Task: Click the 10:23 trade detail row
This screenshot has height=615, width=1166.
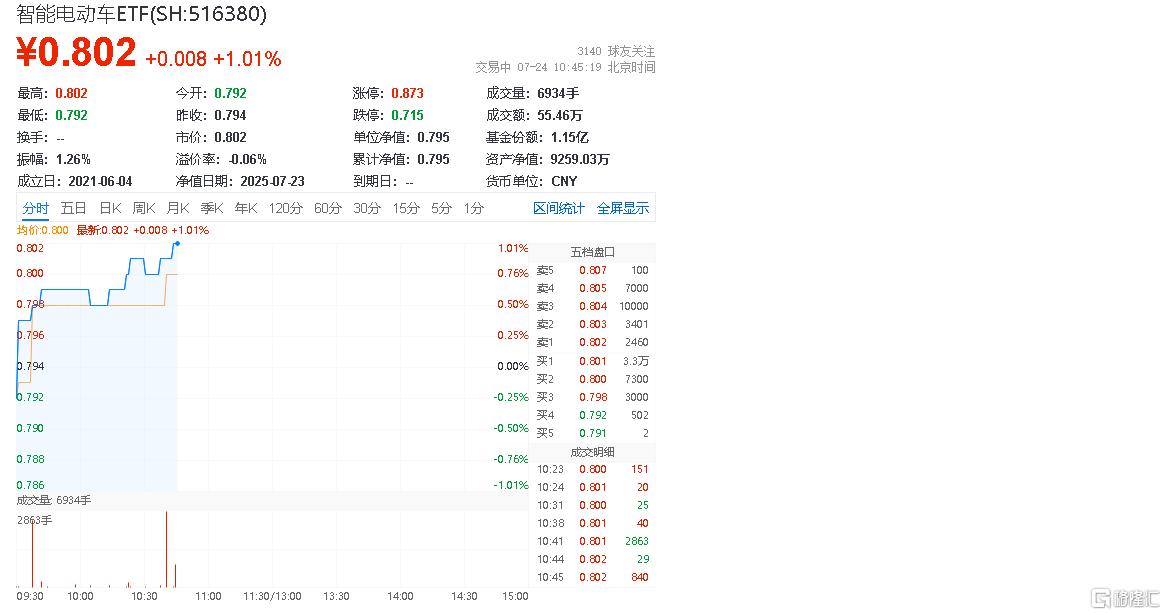Action: [593, 469]
